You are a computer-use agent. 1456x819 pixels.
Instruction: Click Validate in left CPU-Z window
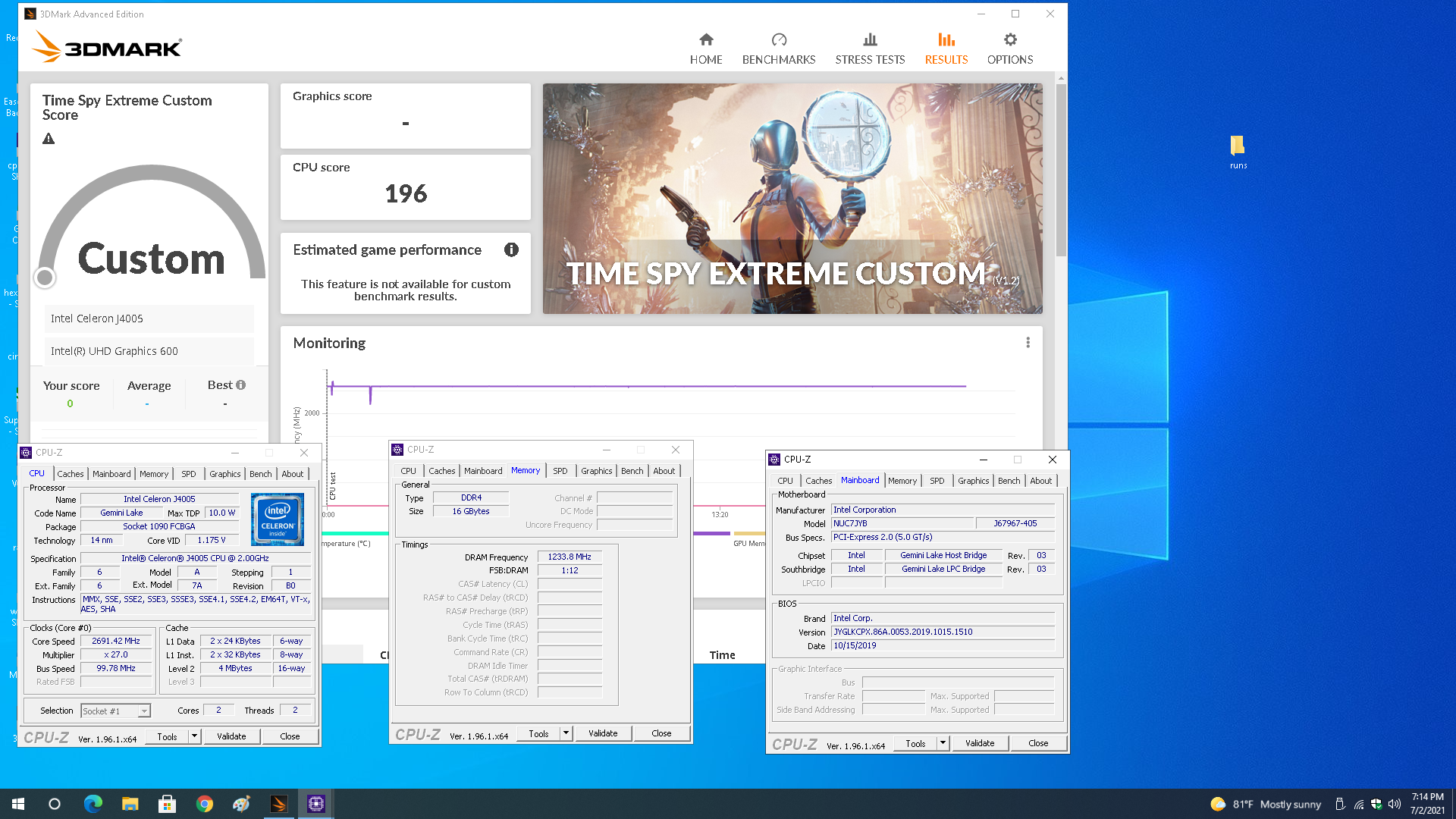coord(231,736)
